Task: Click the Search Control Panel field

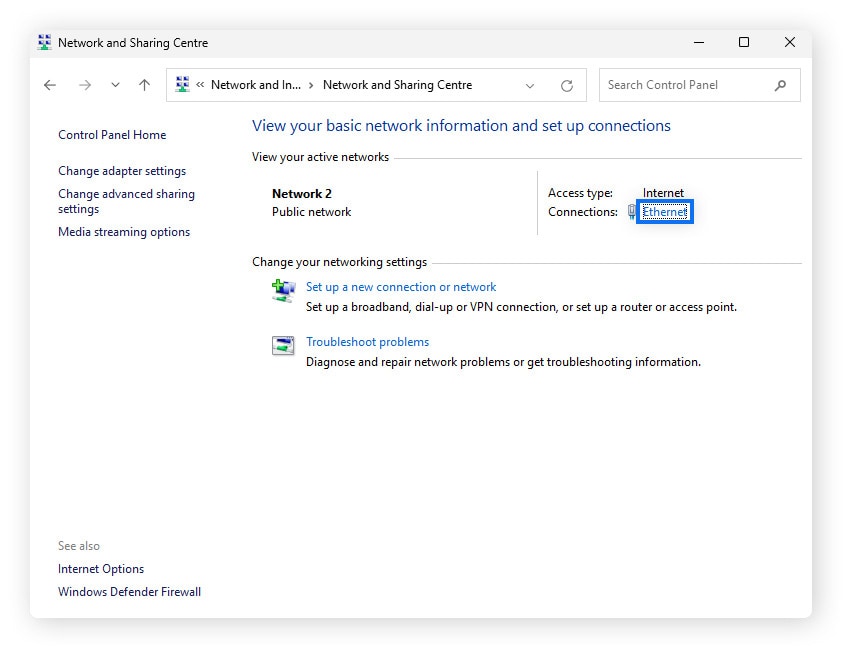Action: pos(699,85)
